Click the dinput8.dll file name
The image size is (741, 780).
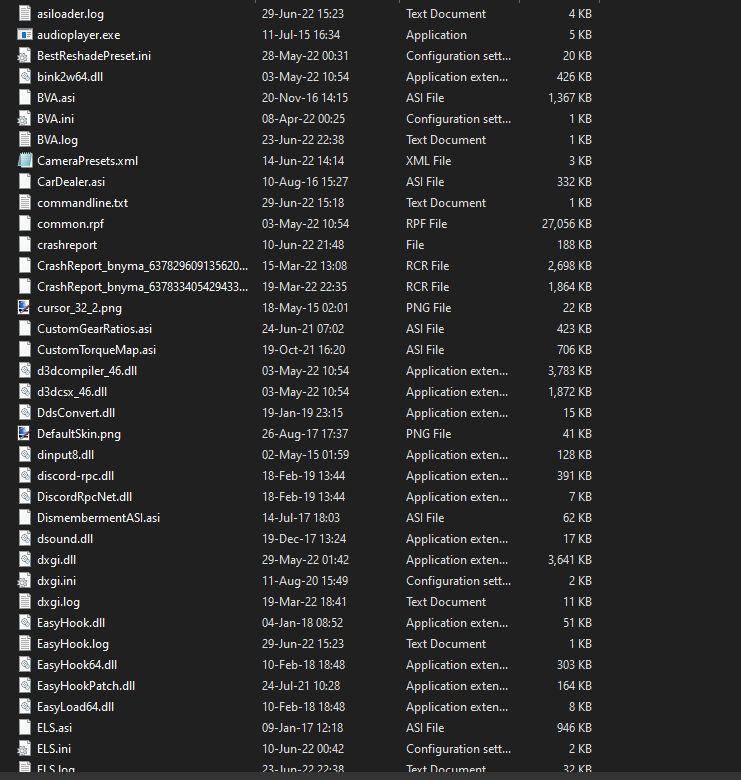(66, 455)
